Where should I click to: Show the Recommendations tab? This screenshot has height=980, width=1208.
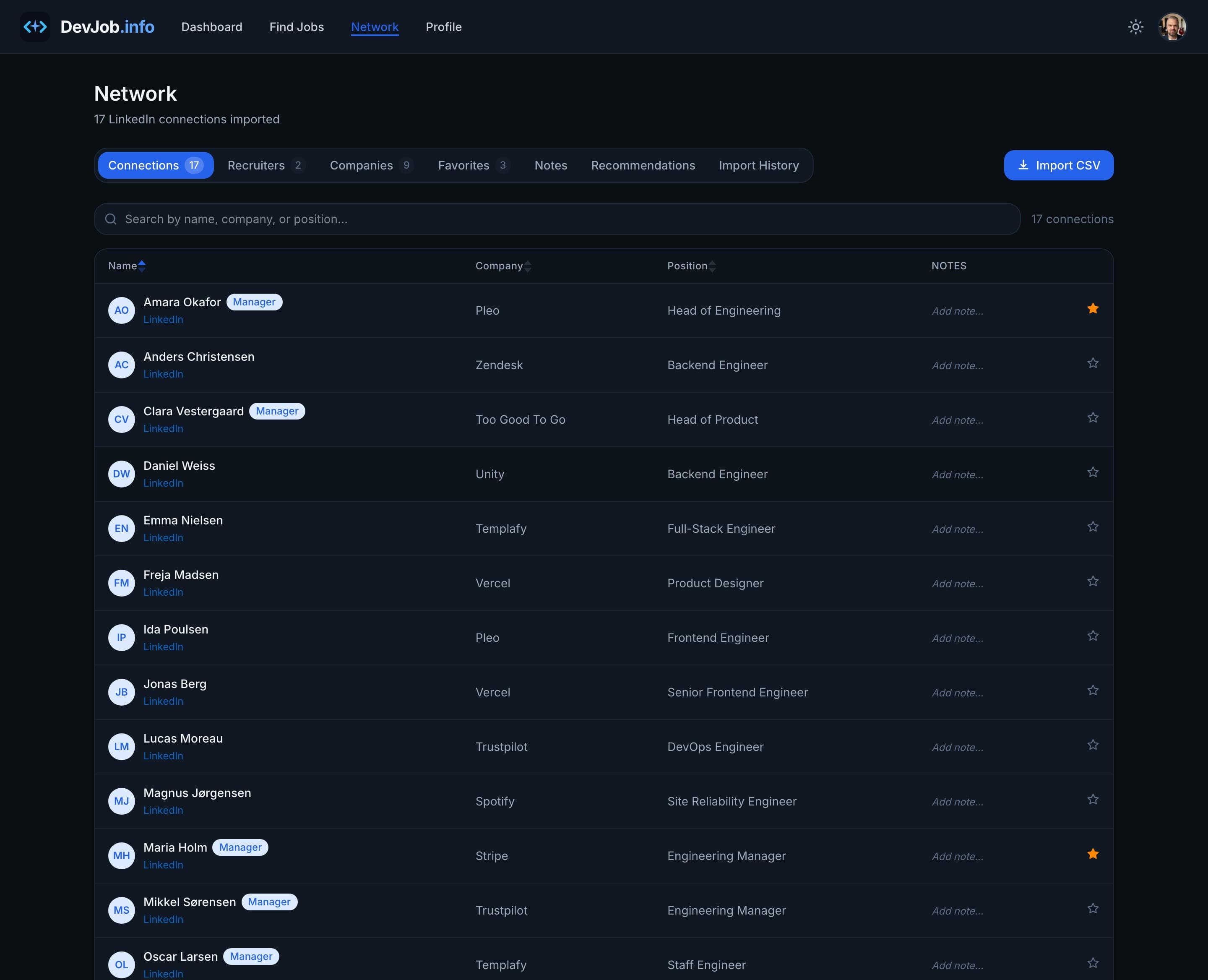(x=643, y=165)
